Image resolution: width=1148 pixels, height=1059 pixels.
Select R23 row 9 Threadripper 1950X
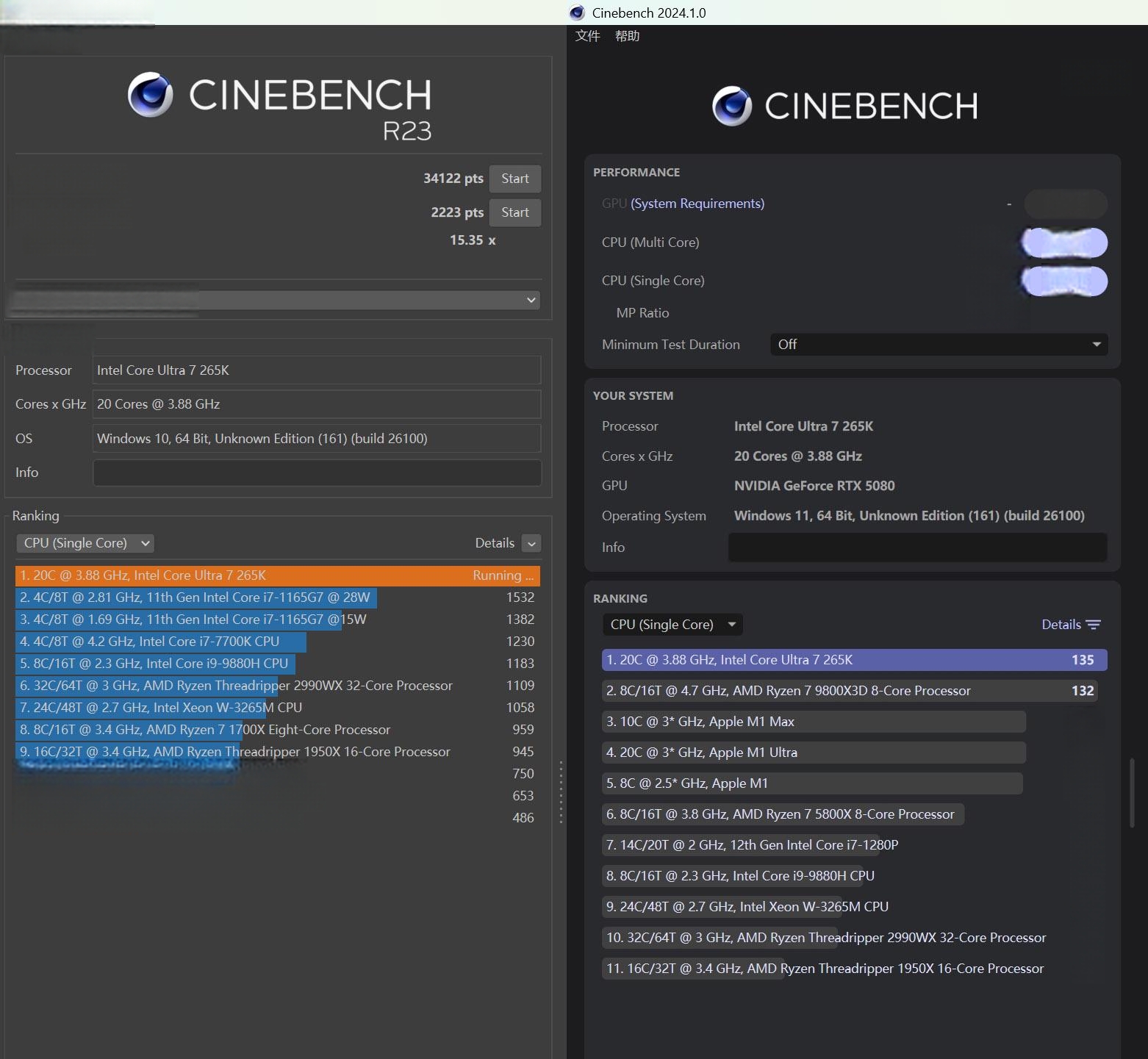(278, 752)
